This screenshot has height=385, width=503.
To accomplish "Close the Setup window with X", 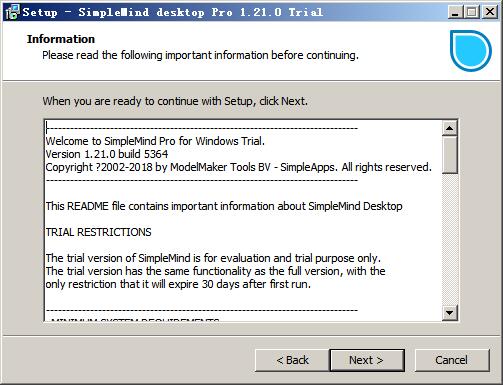I will point(490,12).
